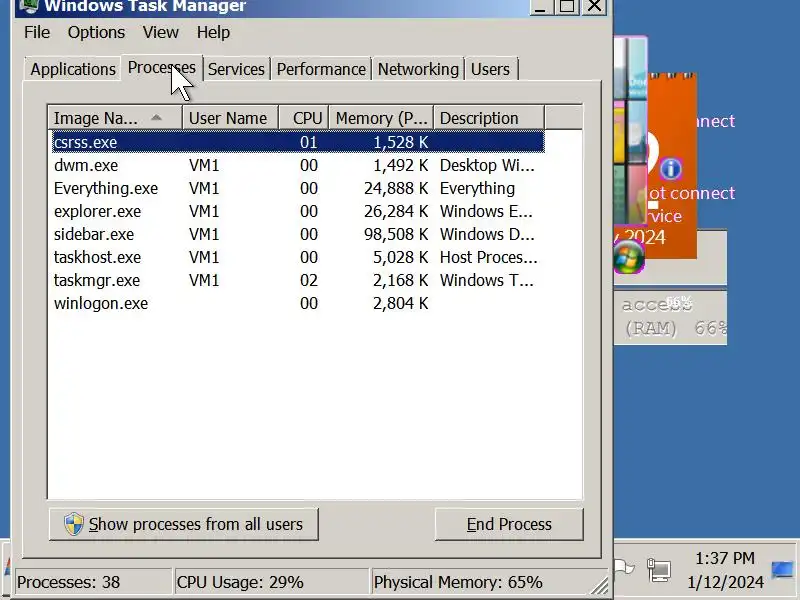The height and width of the screenshot is (600, 800).
Task: Select the Processes tab
Action: [x=161, y=67]
